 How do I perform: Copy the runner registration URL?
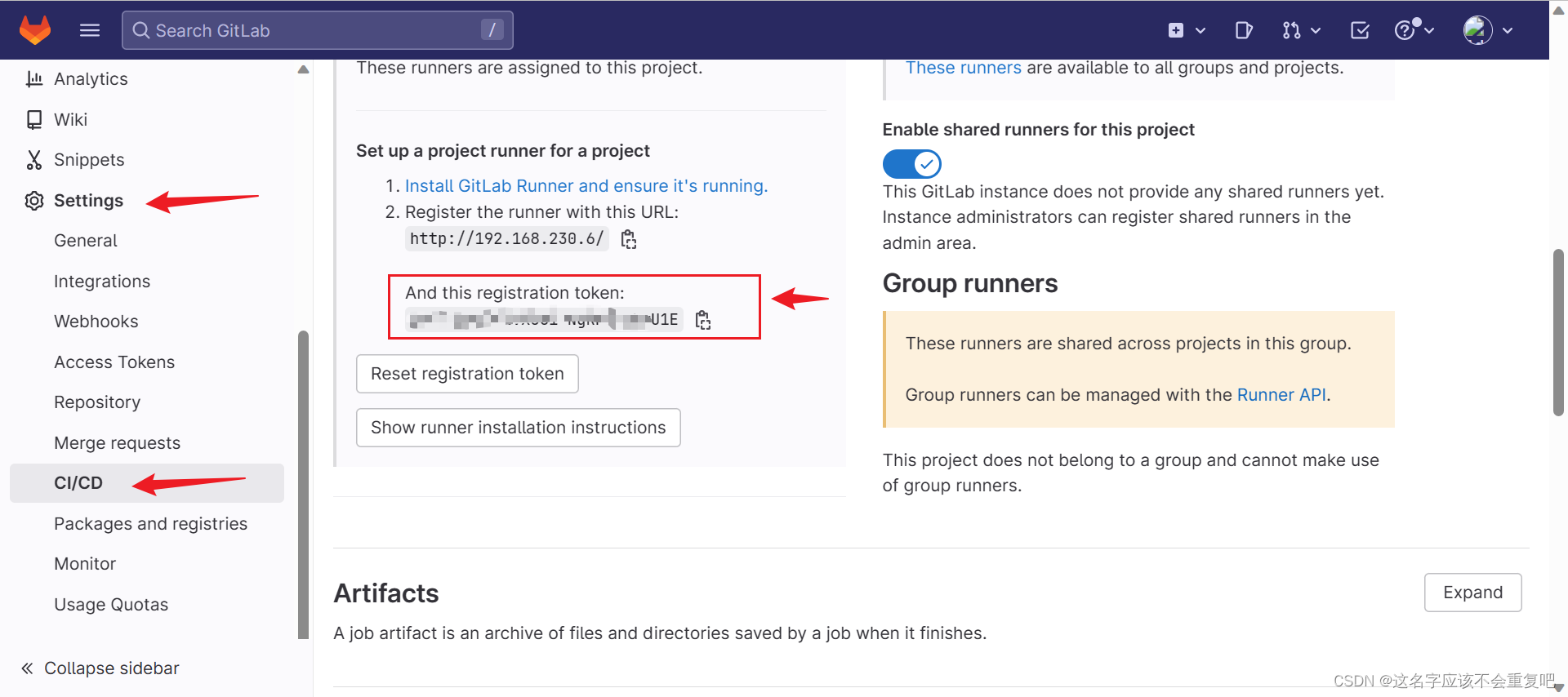pos(629,239)
